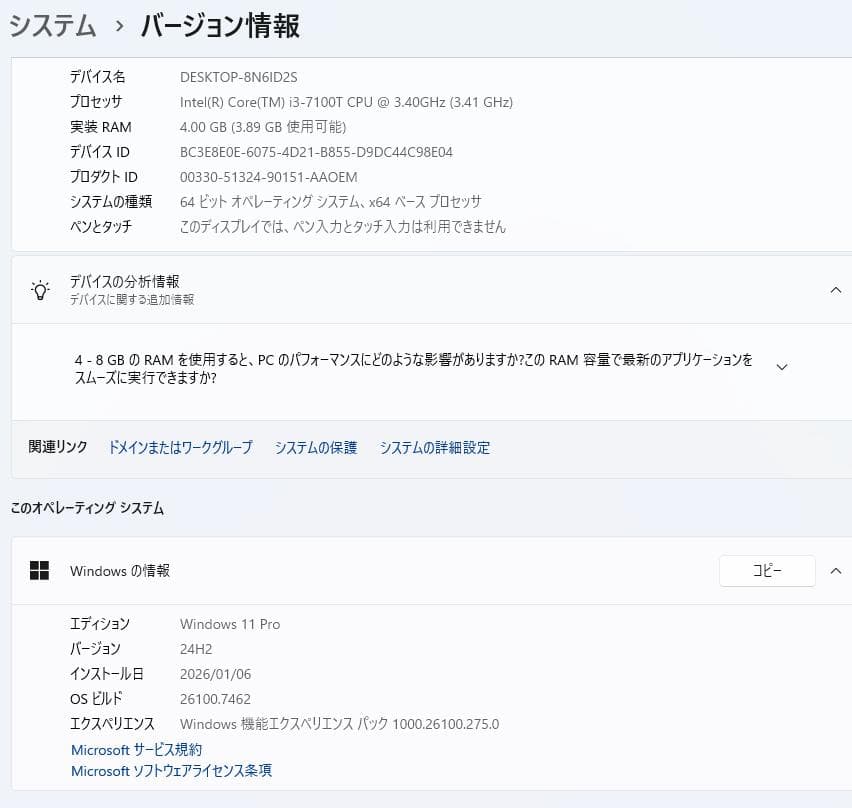Open ドメインまたはワークグループ link
The height and width of the screenshot is (808, 852).
179,448
